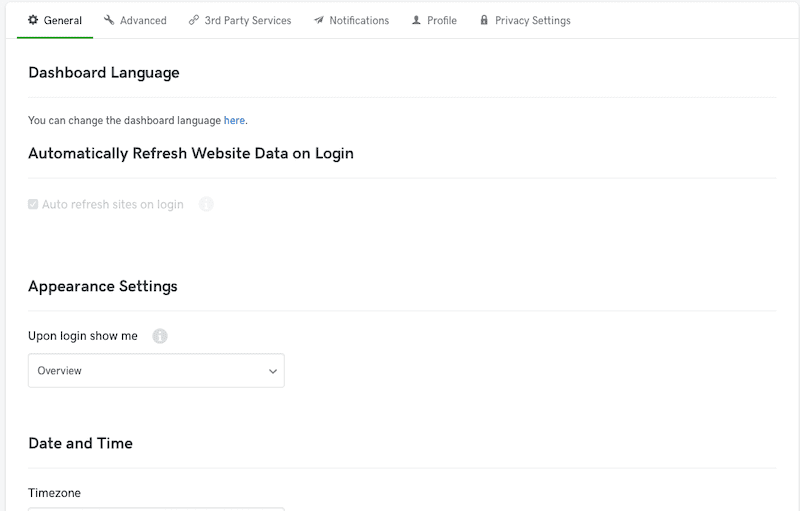
Task: Show info for Upon login show me
Action: click(160, 336)
